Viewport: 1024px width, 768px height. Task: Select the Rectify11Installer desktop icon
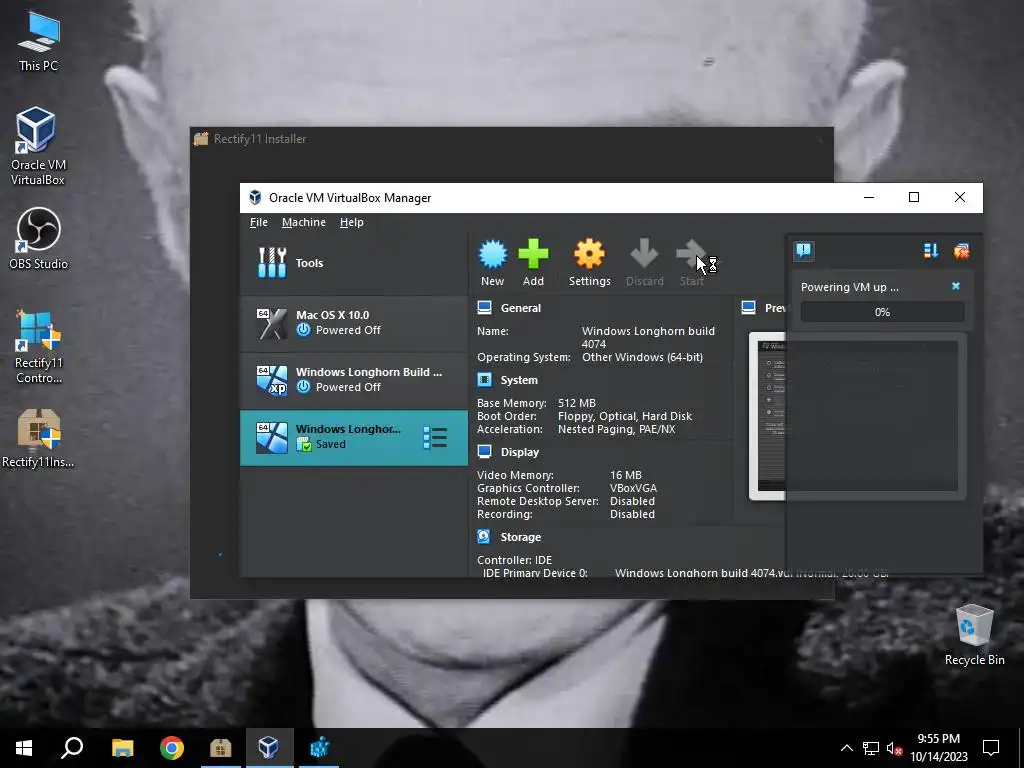[x=38, y=438]
